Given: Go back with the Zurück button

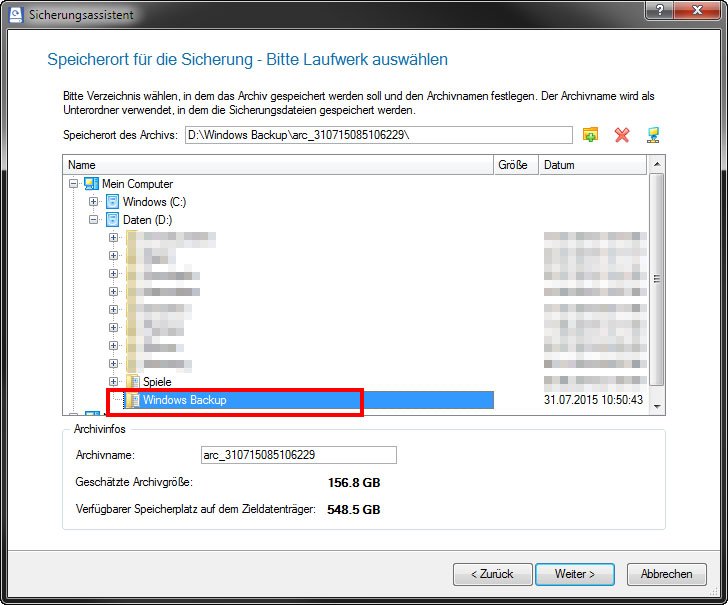Looking at the screenshot, I should pyautogui.click(x=493, y=574).
